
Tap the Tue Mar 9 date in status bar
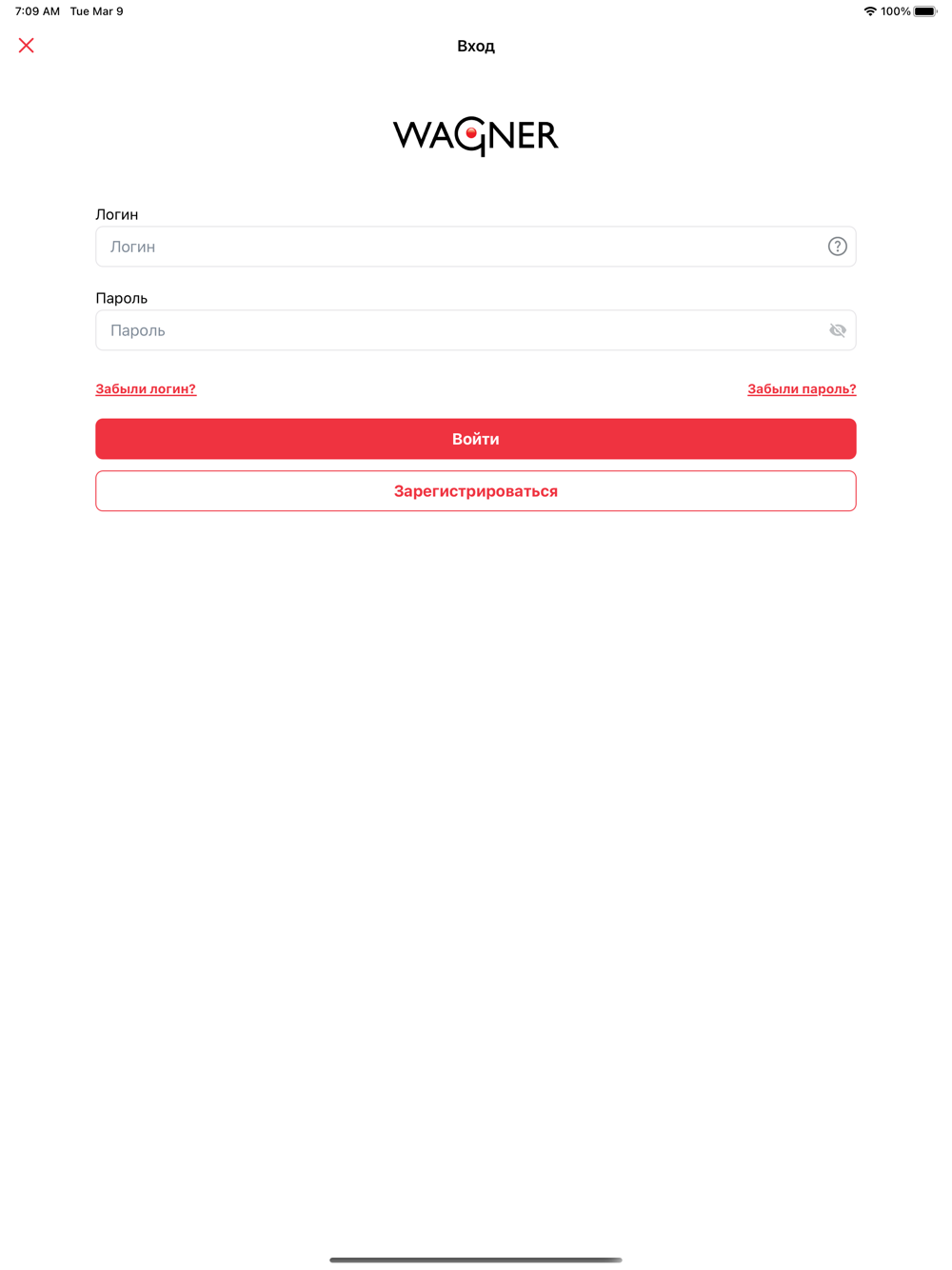pos(96,11)
